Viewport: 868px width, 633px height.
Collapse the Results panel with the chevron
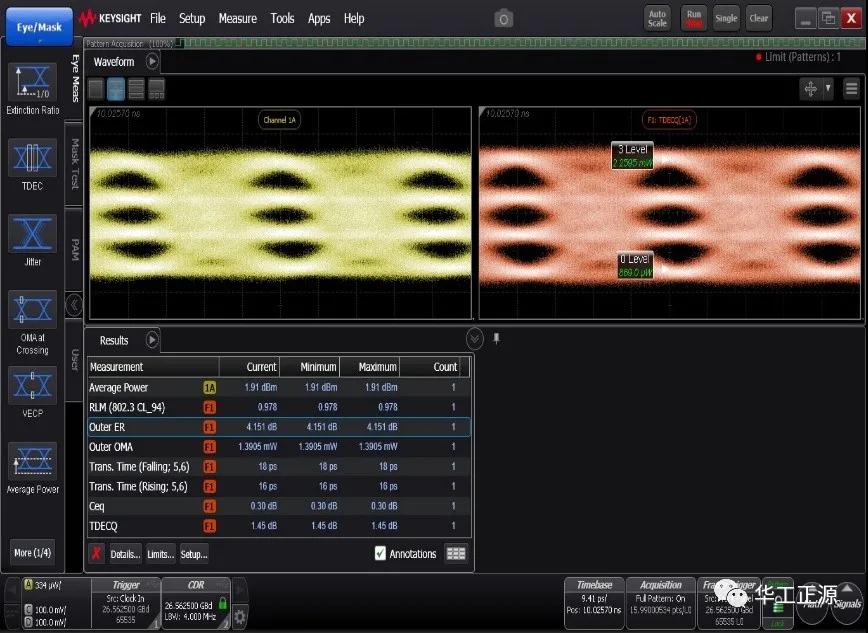click(x=475, y=339)
